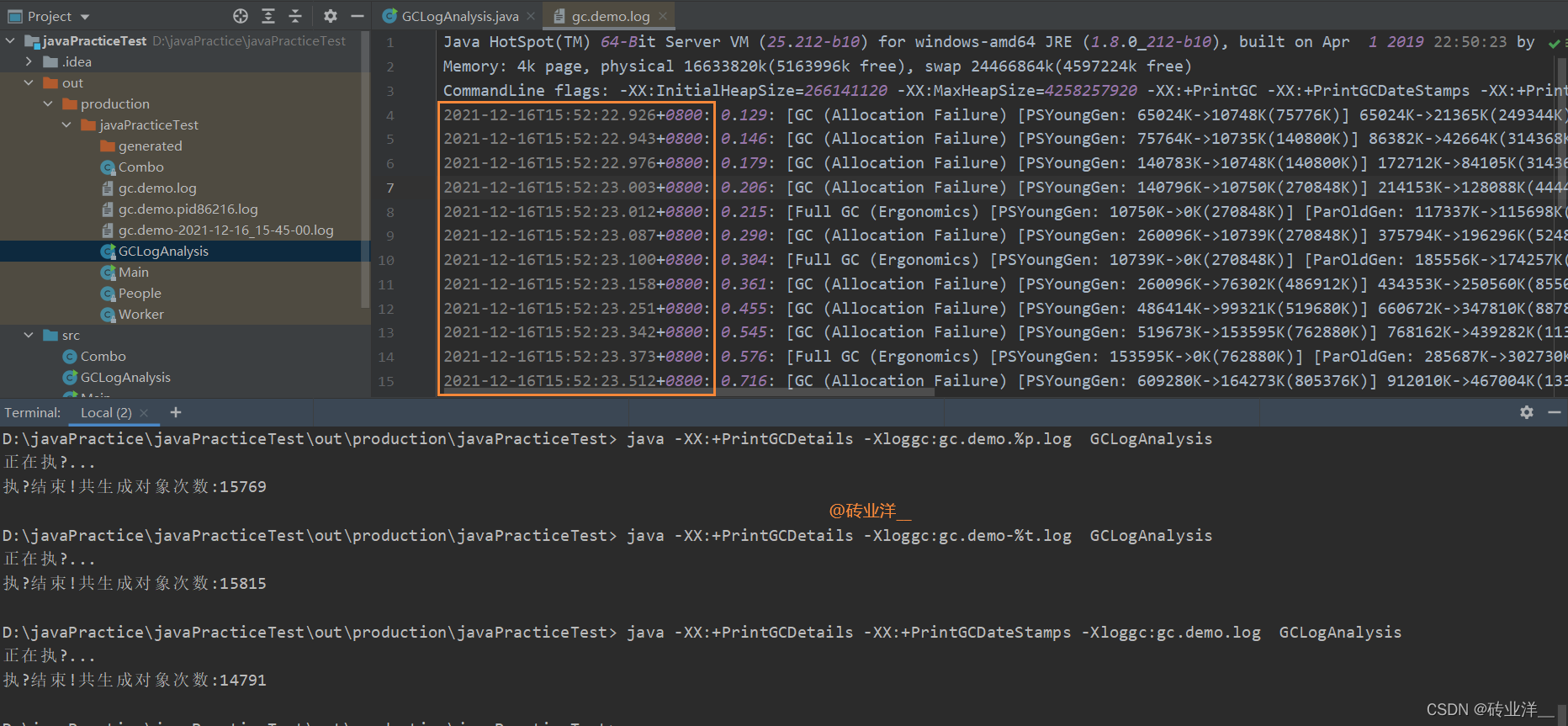Collapse the src folder
1568x726 pixels.
point(29,335)
